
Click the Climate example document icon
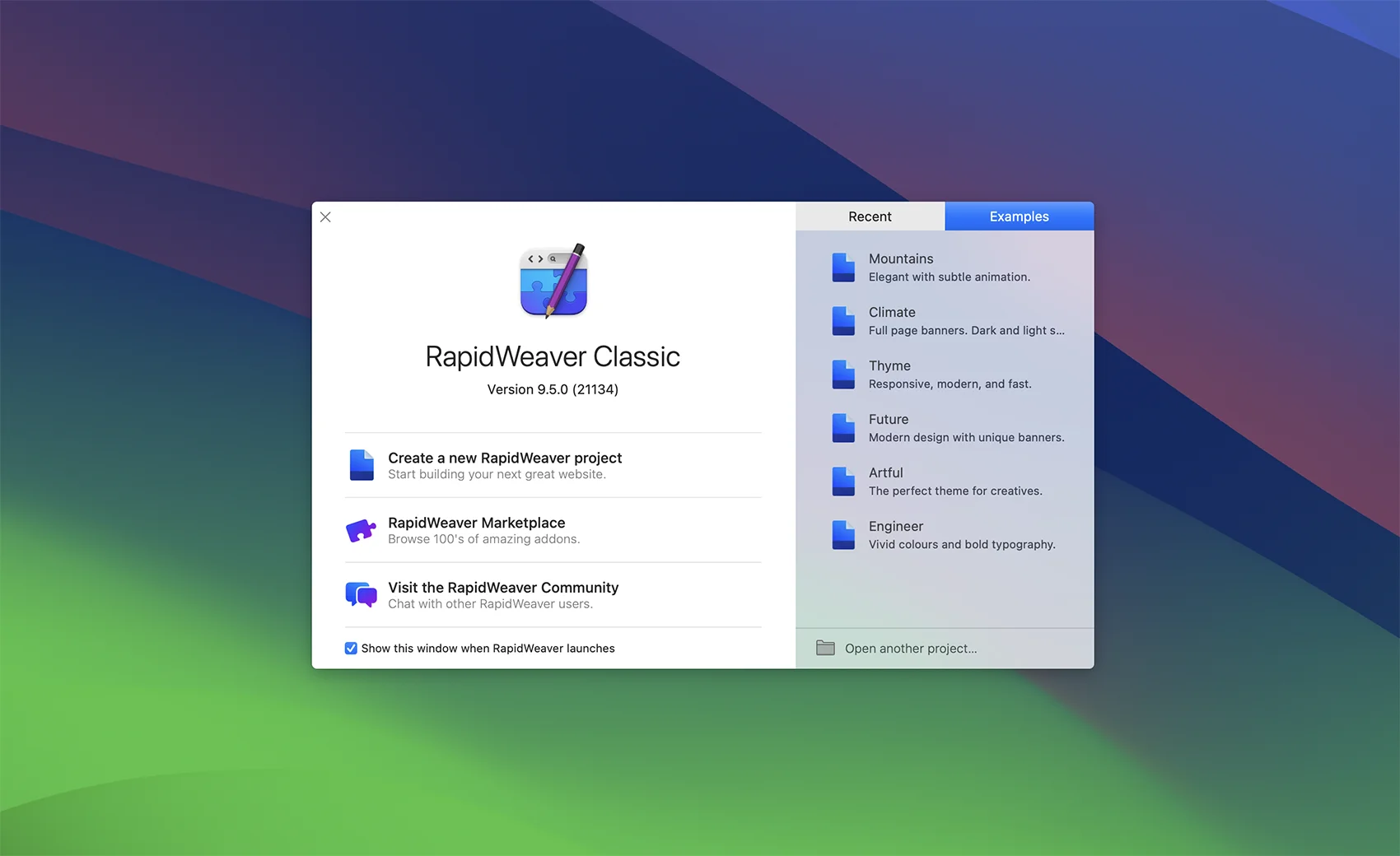click(x=843, y=321)
